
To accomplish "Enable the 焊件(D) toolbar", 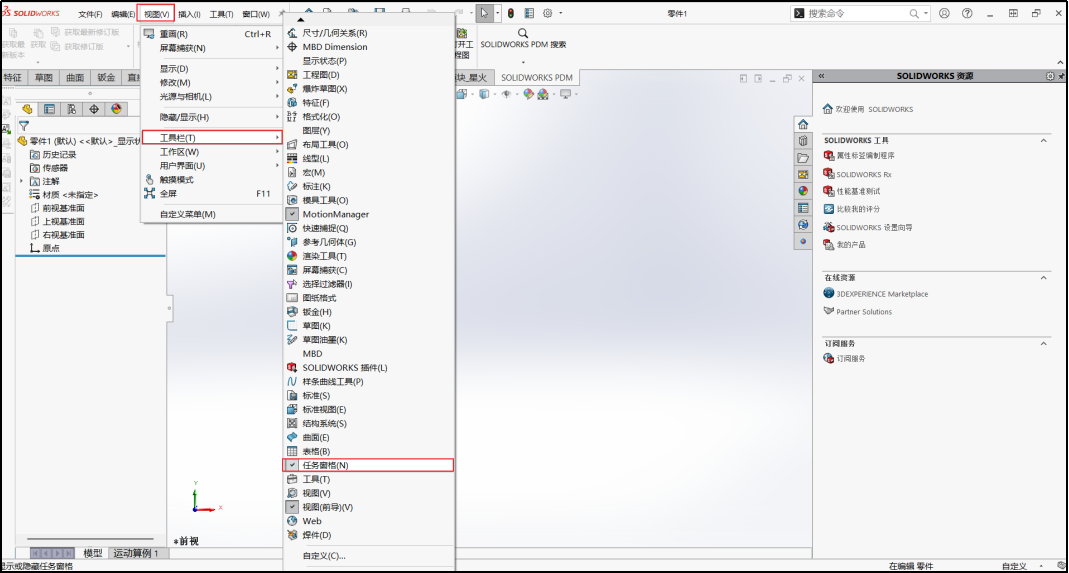I will tap(368, 535).
